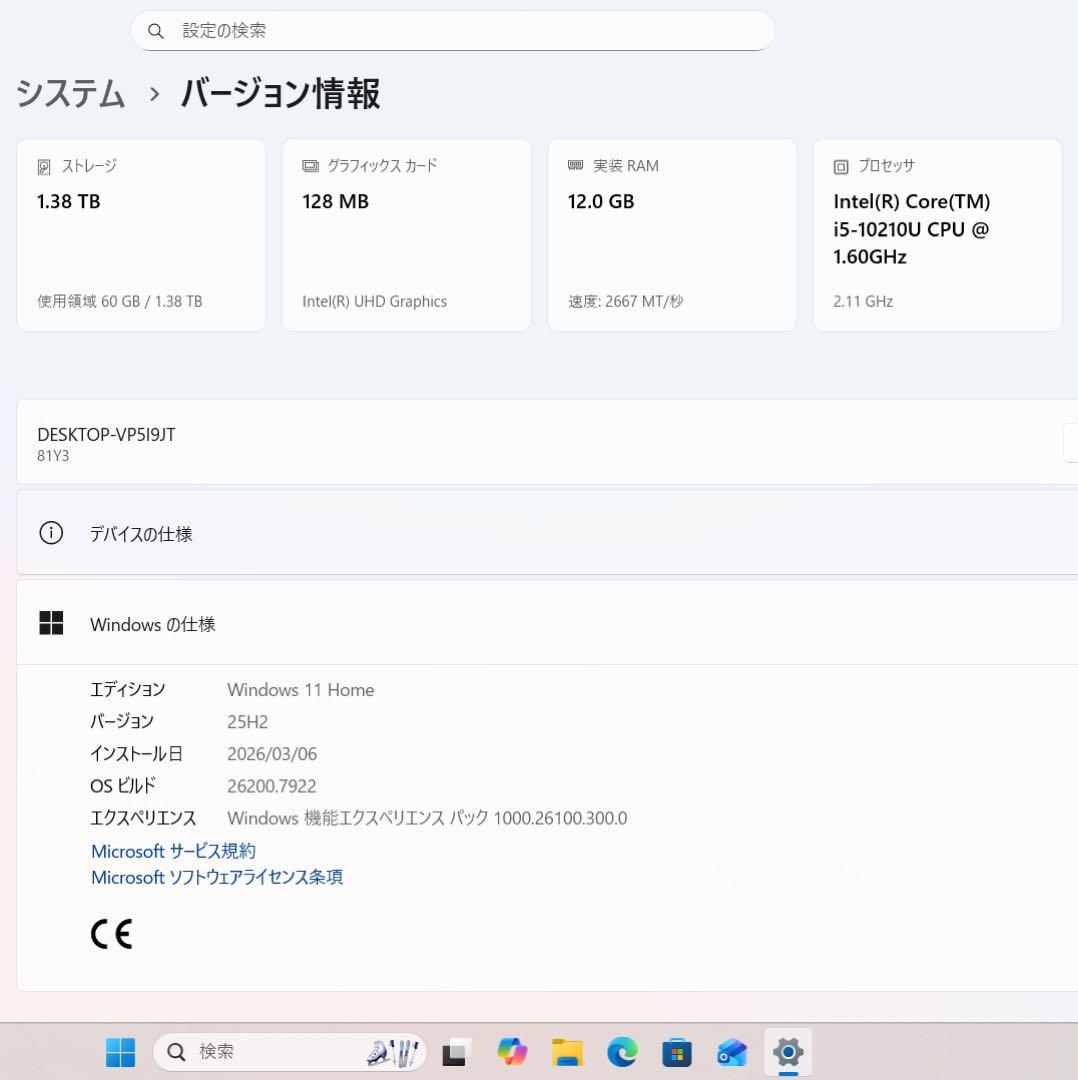
Task: Click the taskbar search magnifier icon
Action: 176,1052
